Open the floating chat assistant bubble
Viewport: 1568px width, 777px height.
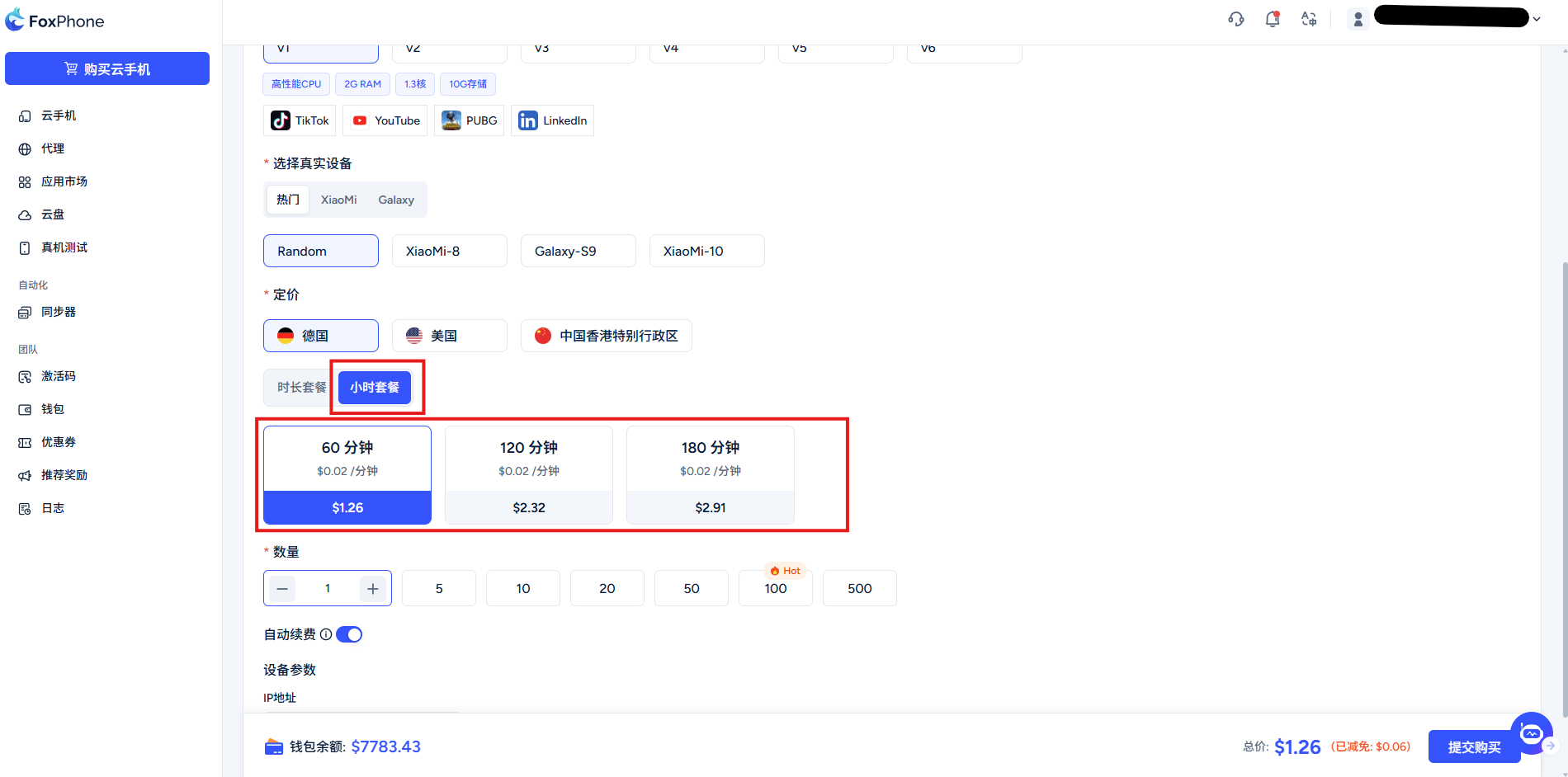point(1531,733)
